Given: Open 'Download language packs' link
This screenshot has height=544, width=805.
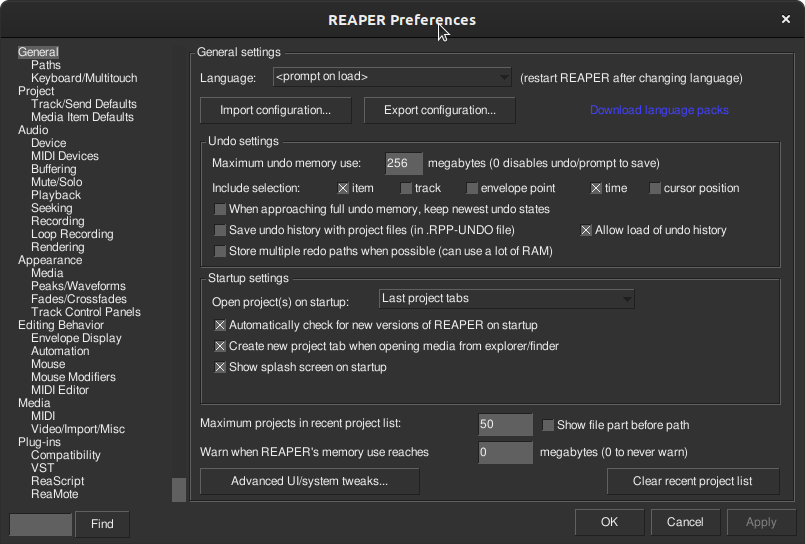Looking at the screenshot, I should pyautogui.click(x=659, y=110).
